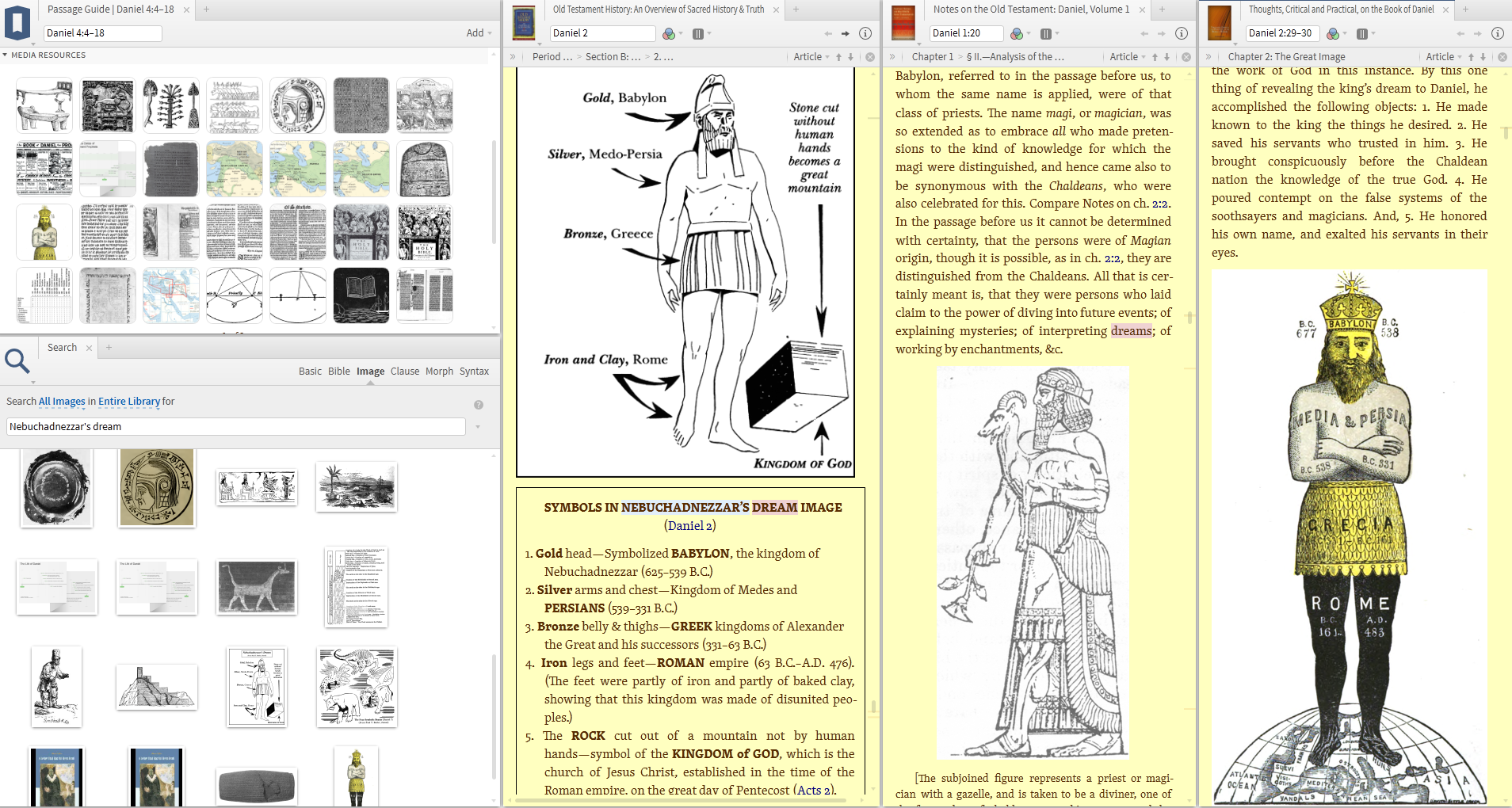1512x808 pixels.
Task: Click the Section B breadcrumb in Old Testament History
Action: click(613, 57)
